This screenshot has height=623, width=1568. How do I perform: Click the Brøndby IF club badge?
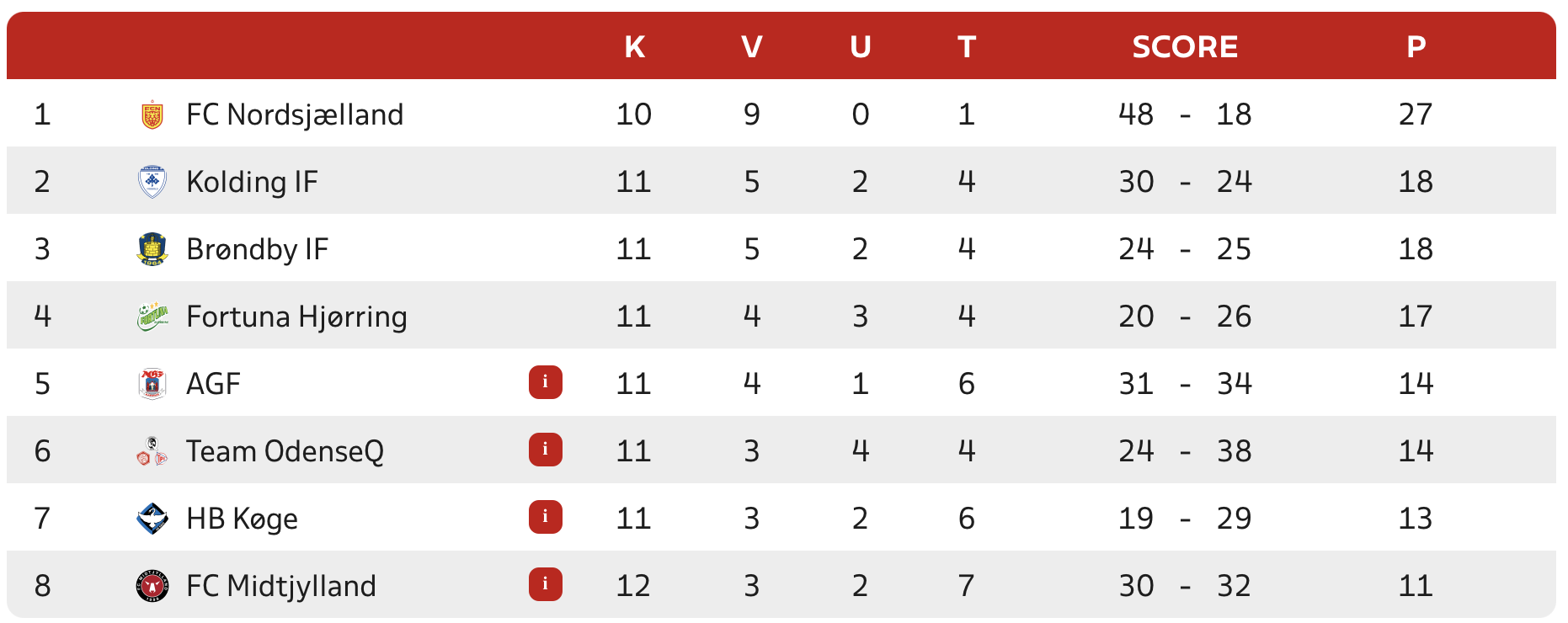(x=152, y=249)
